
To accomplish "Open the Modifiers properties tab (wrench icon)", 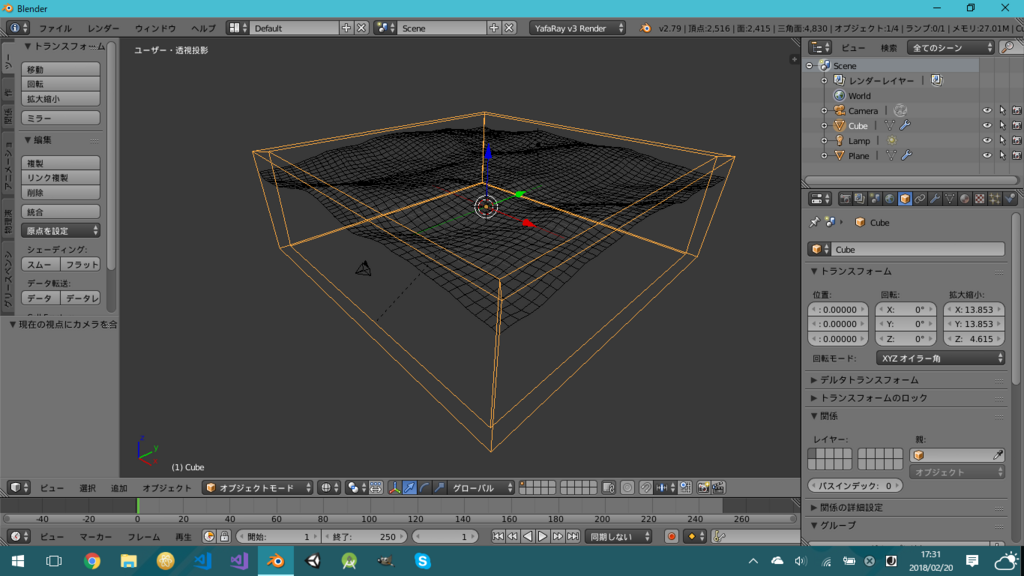I will point(936,199).
